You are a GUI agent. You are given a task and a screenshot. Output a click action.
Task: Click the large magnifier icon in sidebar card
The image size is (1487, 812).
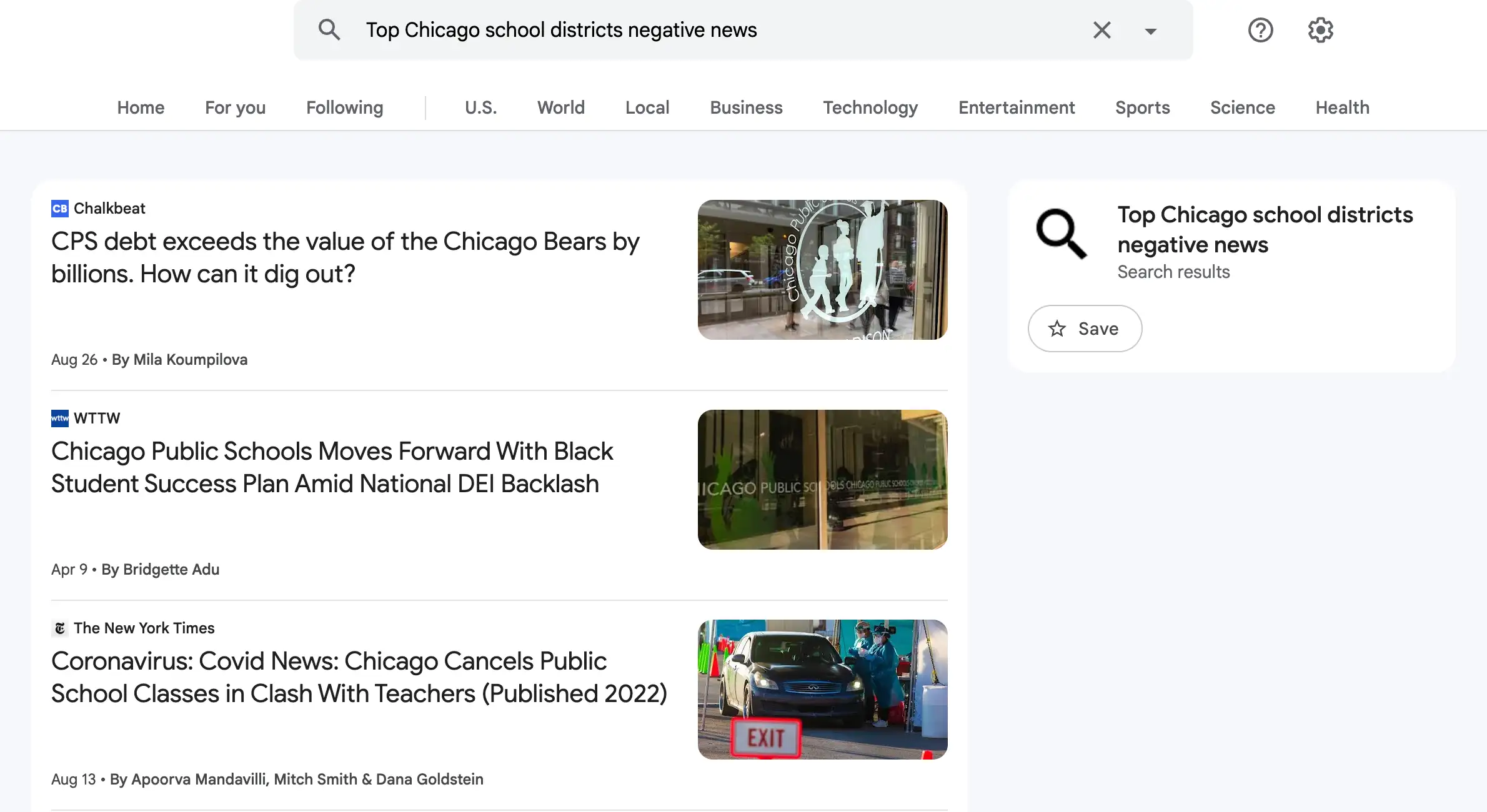(x=1061, y=234)
